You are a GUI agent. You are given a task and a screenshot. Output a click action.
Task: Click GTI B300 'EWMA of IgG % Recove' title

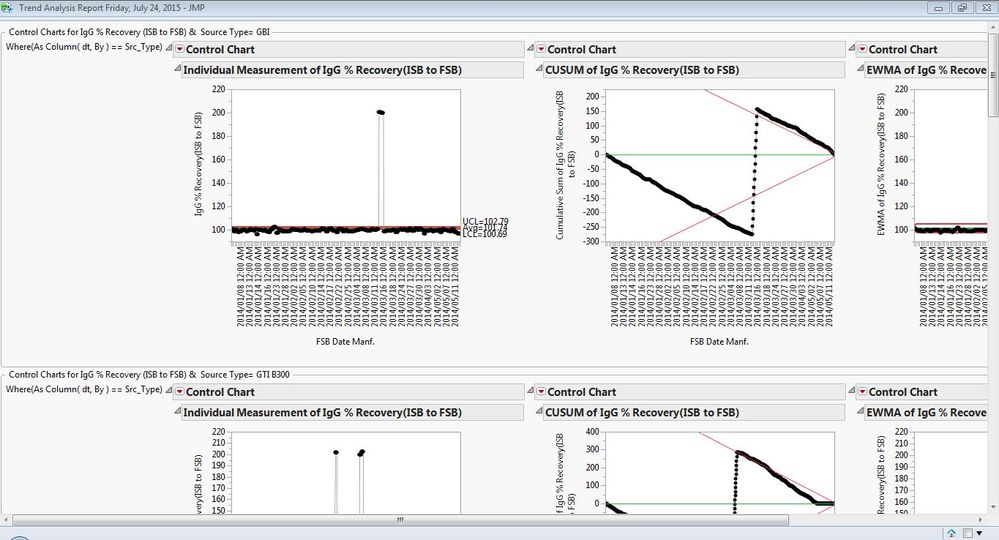926,413
